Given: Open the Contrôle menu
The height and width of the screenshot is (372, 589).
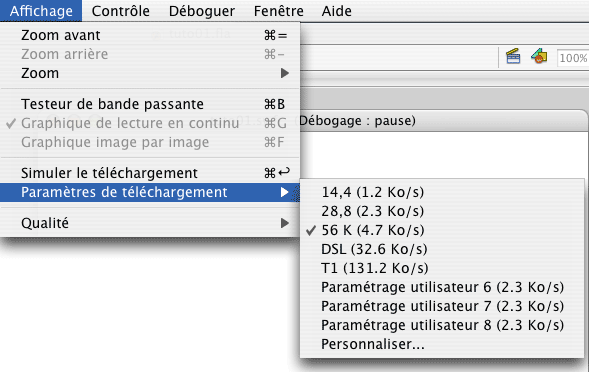Looking at the screenshot, I should tap(121, 11).
